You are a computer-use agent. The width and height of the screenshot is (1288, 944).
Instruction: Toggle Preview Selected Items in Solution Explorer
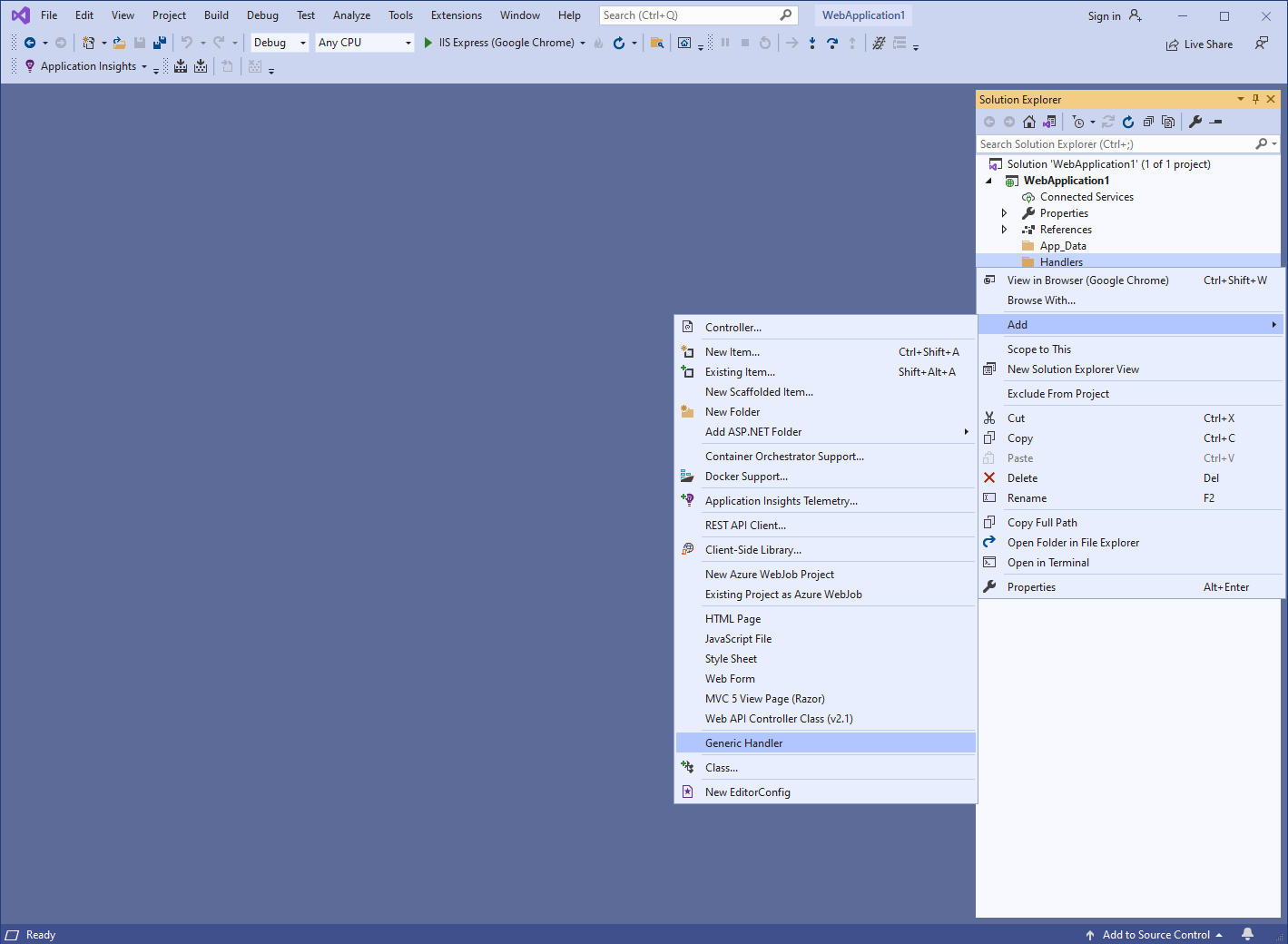point(1216,122)
